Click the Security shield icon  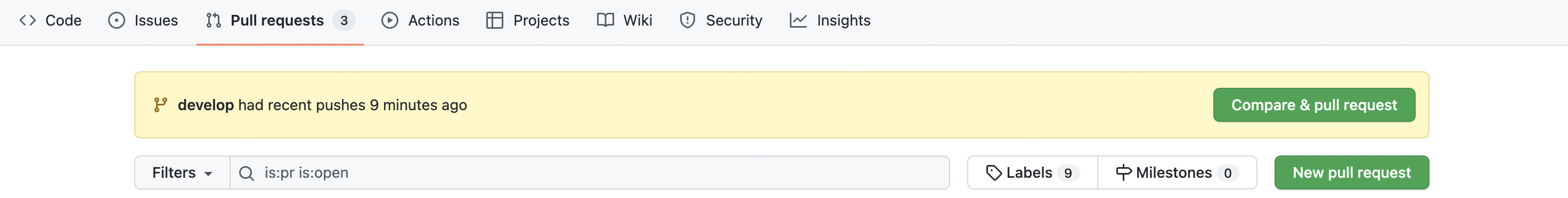tap(687, 21)
